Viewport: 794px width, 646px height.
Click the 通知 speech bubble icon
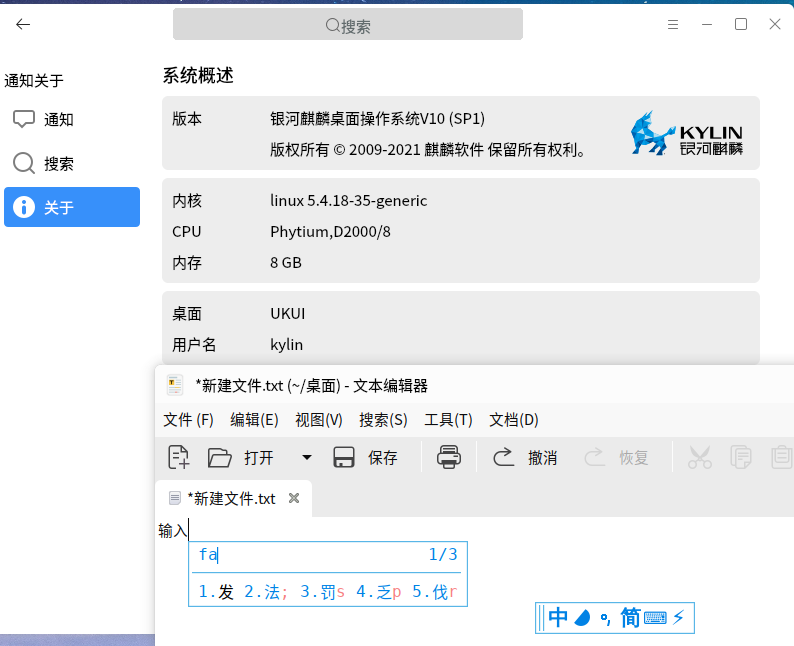[24, 119]
